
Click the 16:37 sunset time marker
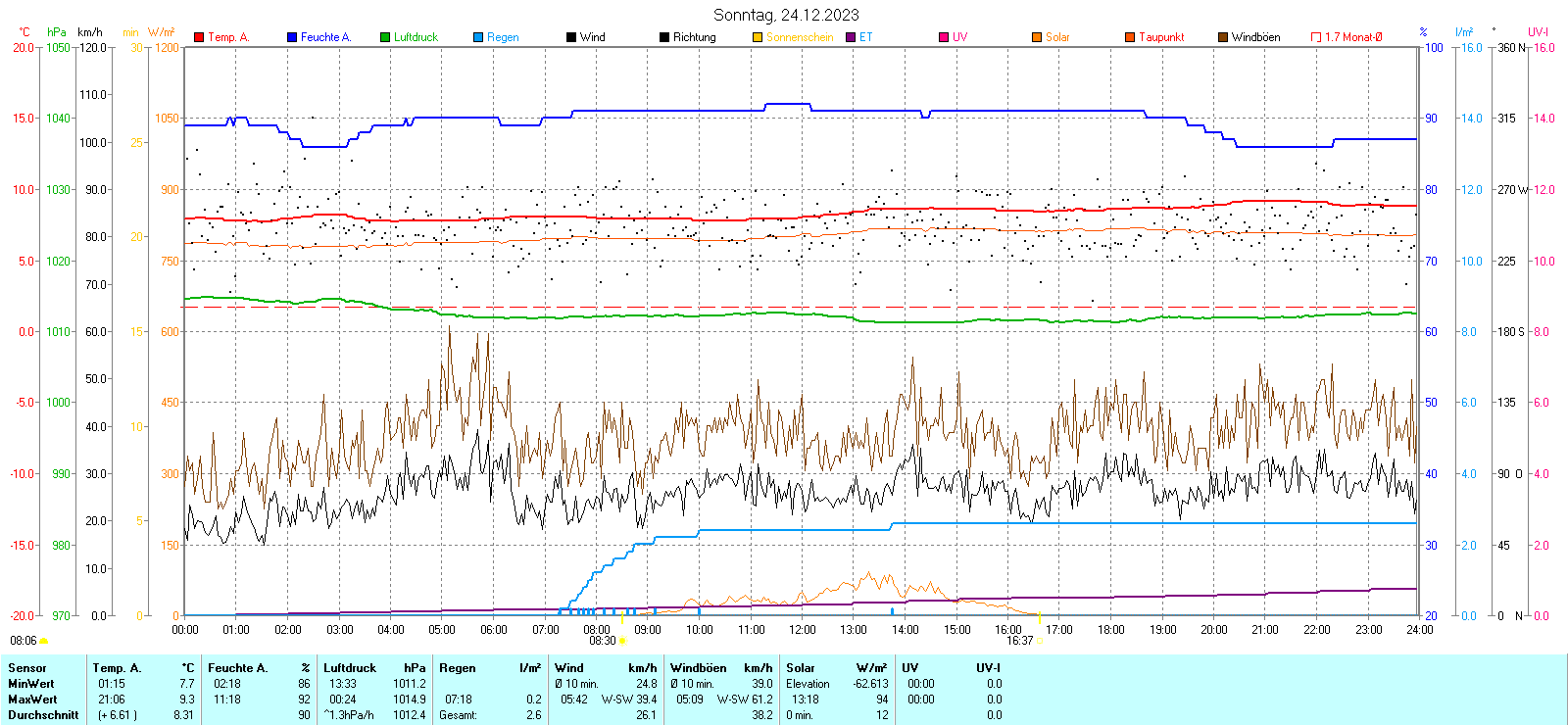pyautogui.click(x=1019, y=641)
